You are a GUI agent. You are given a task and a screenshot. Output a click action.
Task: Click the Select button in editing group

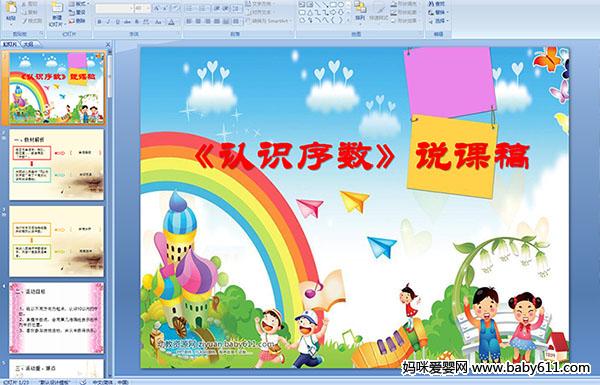coord(439,21)
